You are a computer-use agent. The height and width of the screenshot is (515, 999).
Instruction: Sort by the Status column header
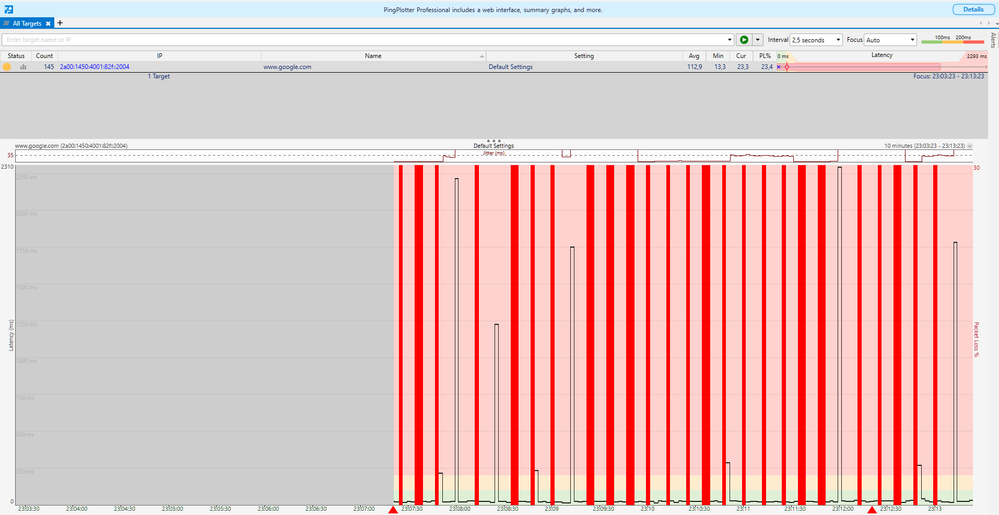coord(16,56)
